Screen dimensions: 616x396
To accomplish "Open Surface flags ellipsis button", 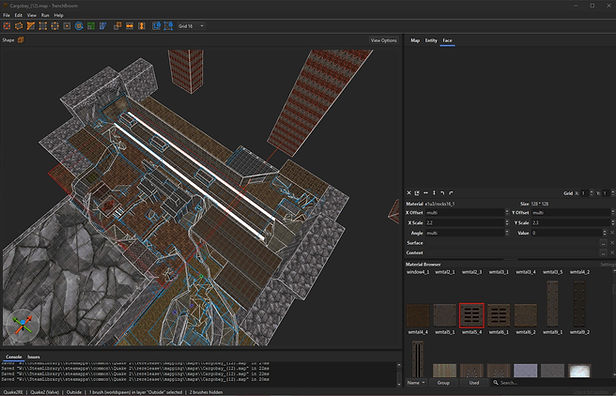I will click(x=603, y=243).
